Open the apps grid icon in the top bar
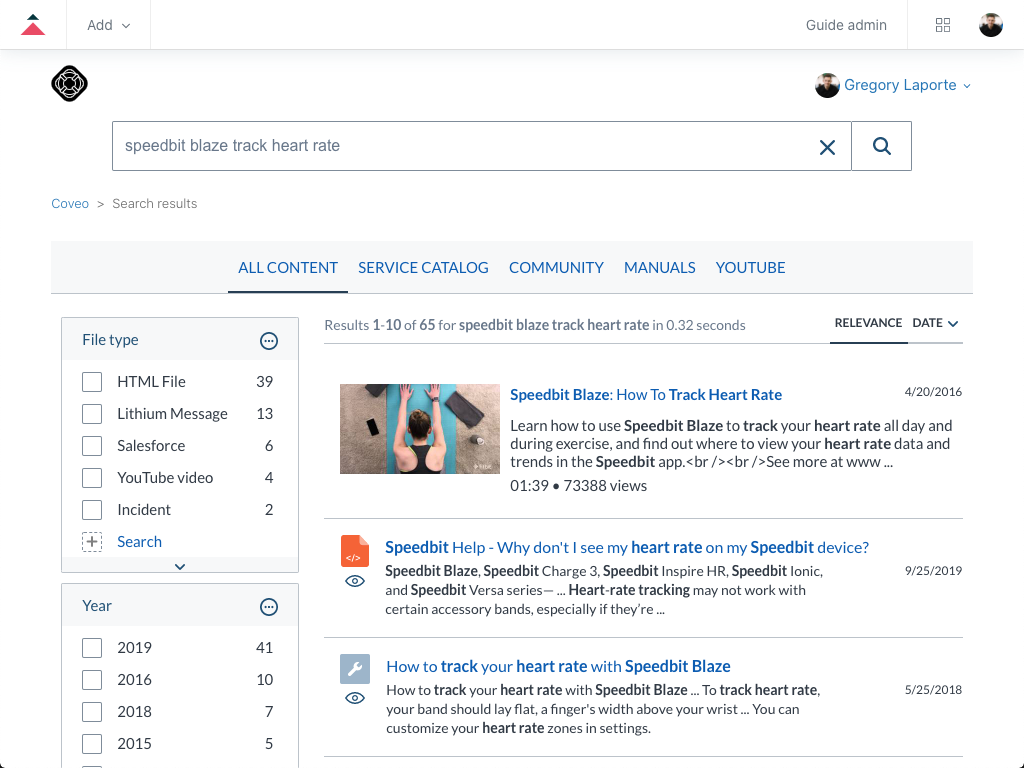Image resolution: width=1024 pixels, height=768 pixels. click(x=943, y=24)
